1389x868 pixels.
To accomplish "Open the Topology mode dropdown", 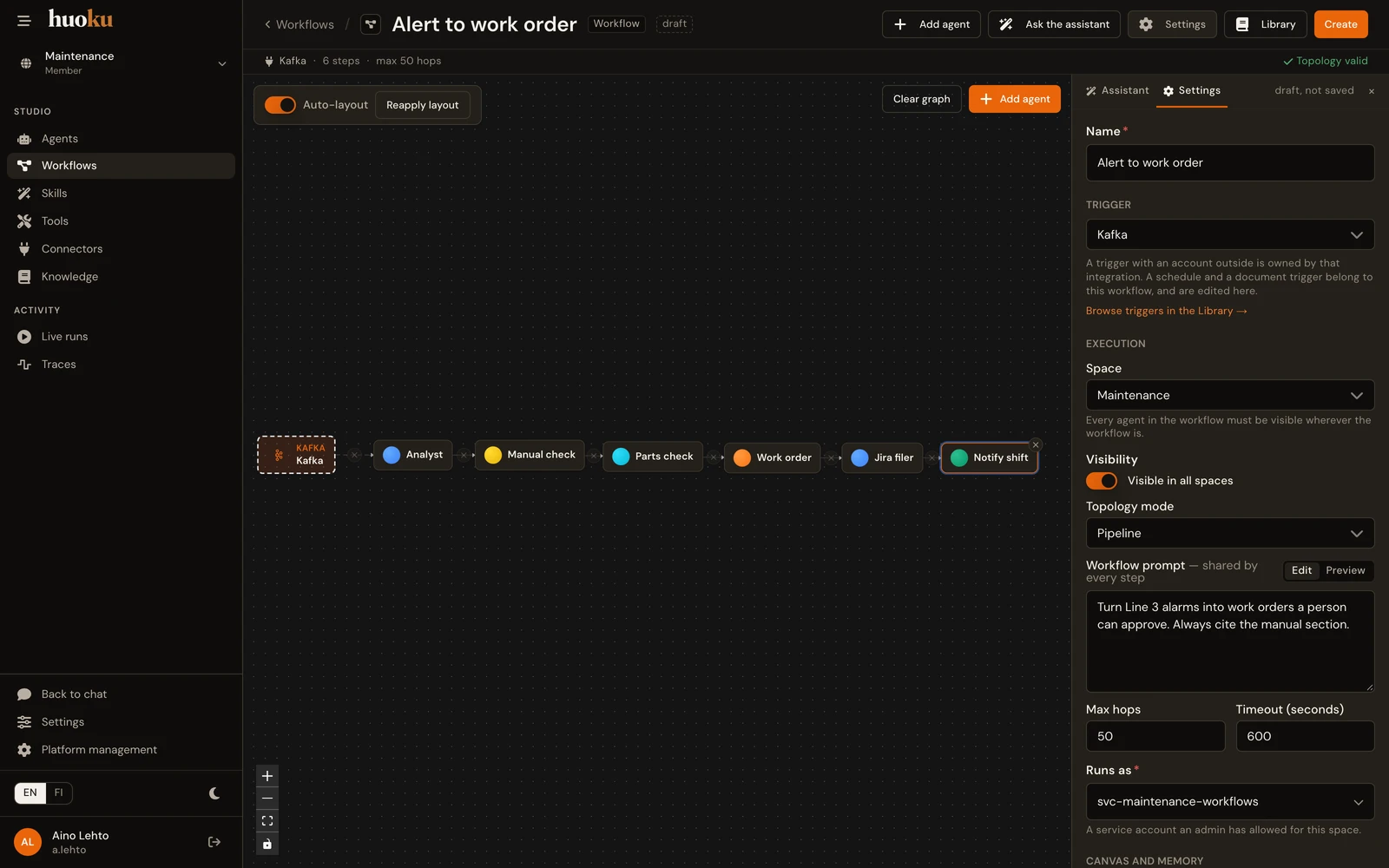I will pos(1230,534).
